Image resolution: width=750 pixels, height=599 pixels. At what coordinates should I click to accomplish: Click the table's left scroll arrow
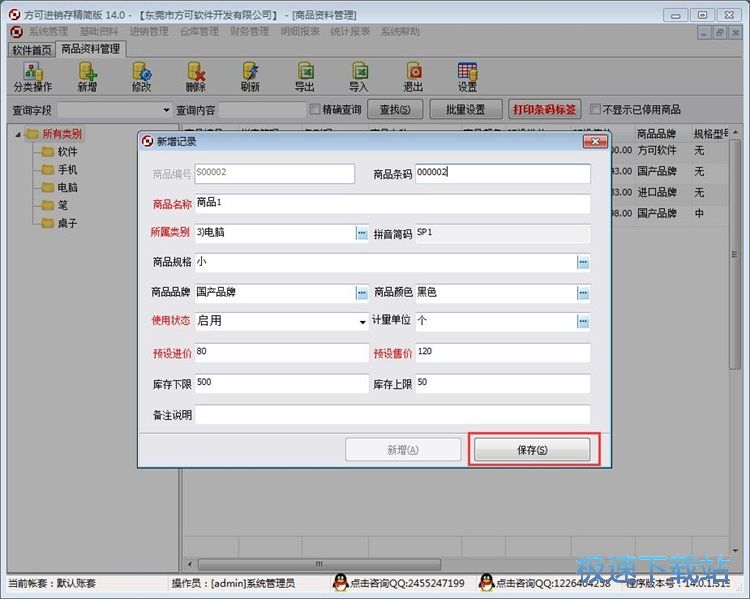coord(190,564)
